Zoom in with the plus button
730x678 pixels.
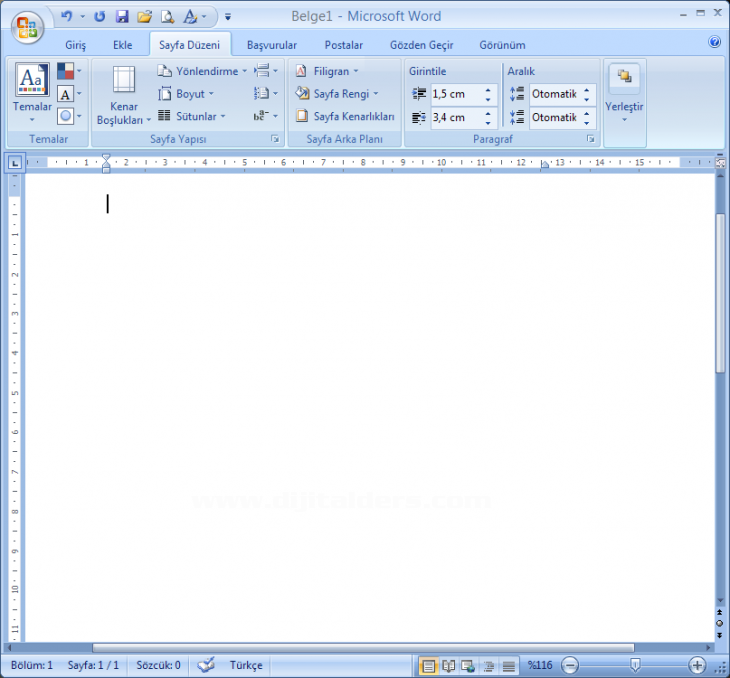point(697,665)
